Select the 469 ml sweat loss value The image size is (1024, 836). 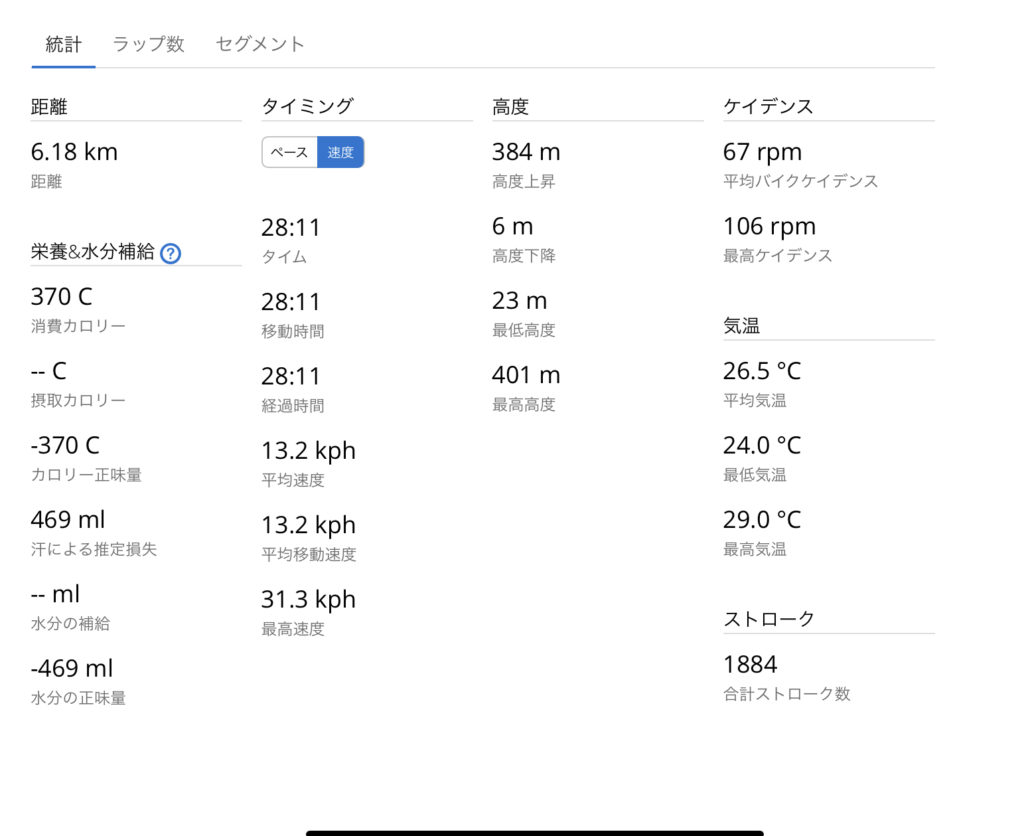(x=68, y=520)
